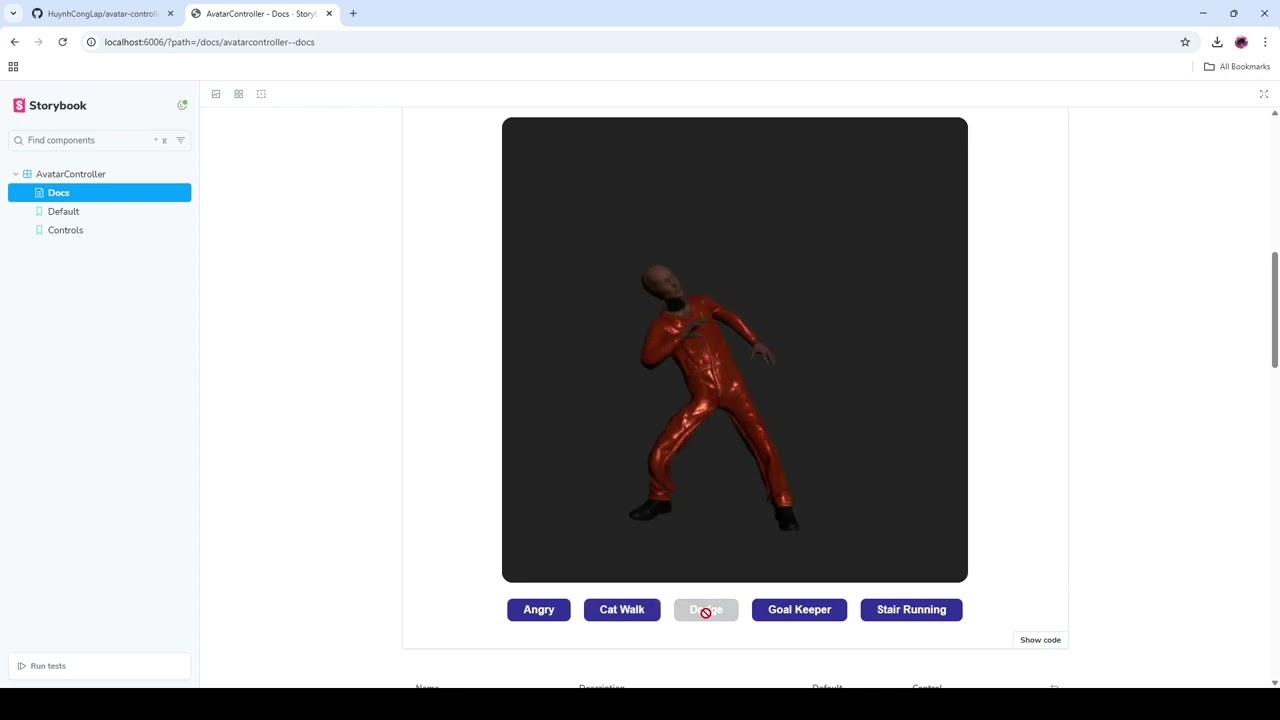Toggle the outline toolbar icon
The width and height of the screenshot is (1280, 720).
point(261,94)
